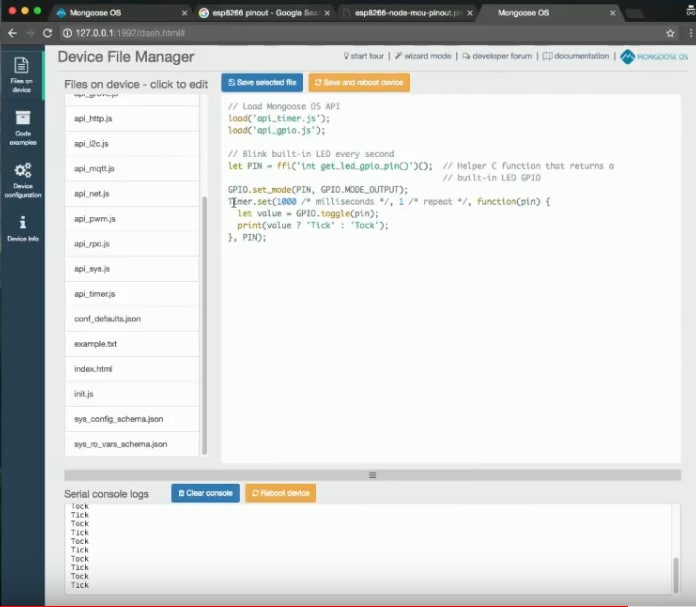Open the start tour link
Screen dimensions: 696x607
pos(364,56)
